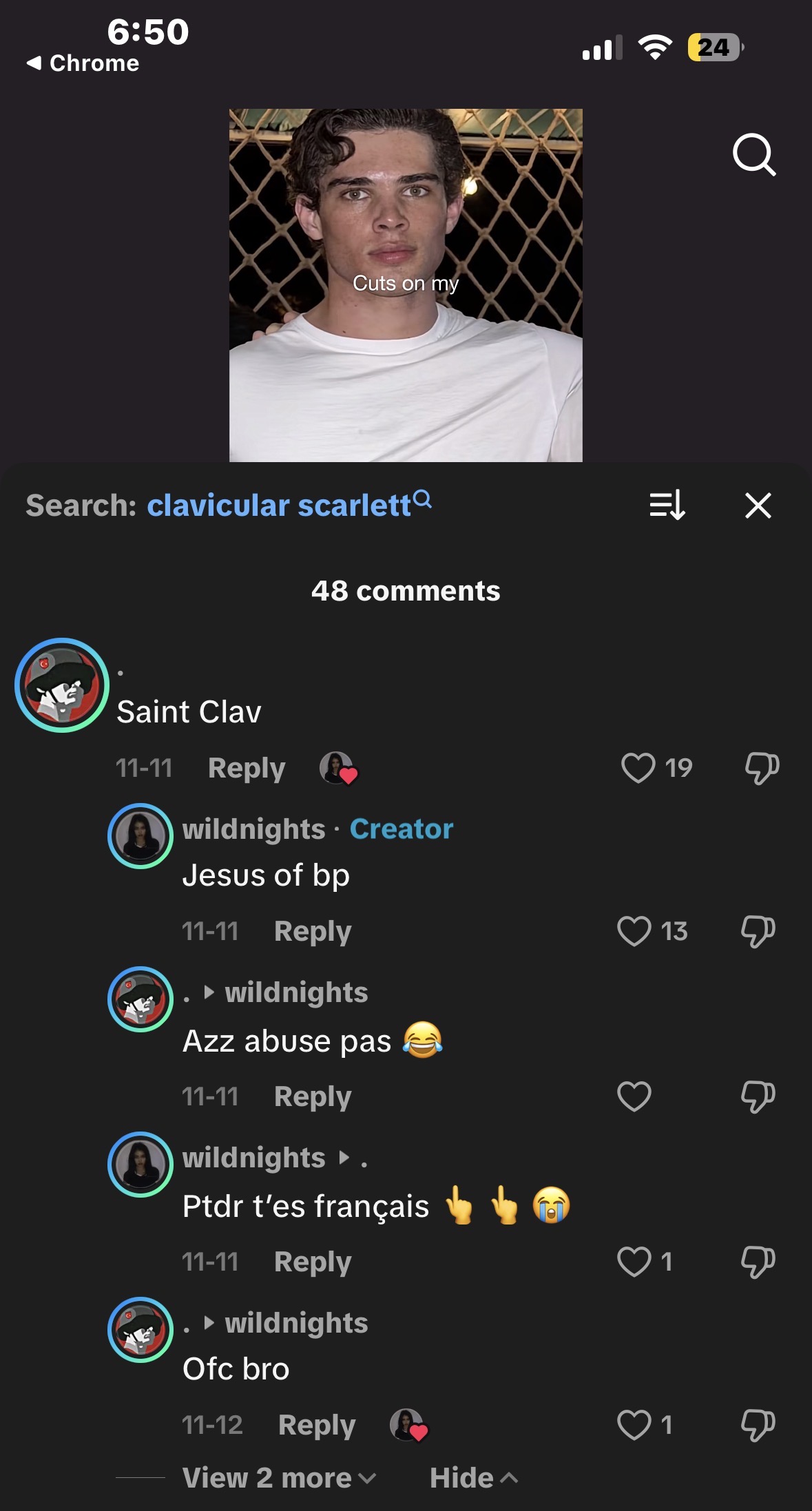Like the "Jesus of bp" reply
The width and height of the screenshot is (812, 1511).
[634, 931]
